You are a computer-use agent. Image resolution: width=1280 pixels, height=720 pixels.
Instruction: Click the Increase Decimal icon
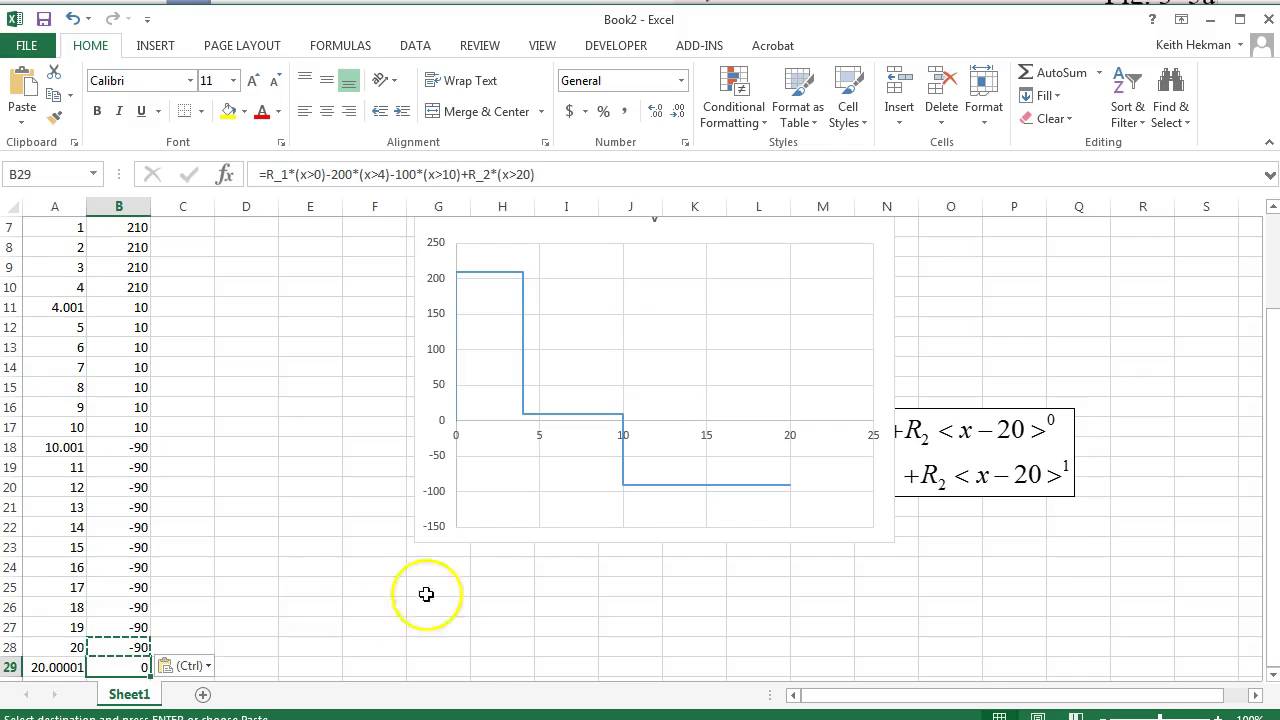coord(656,111)
